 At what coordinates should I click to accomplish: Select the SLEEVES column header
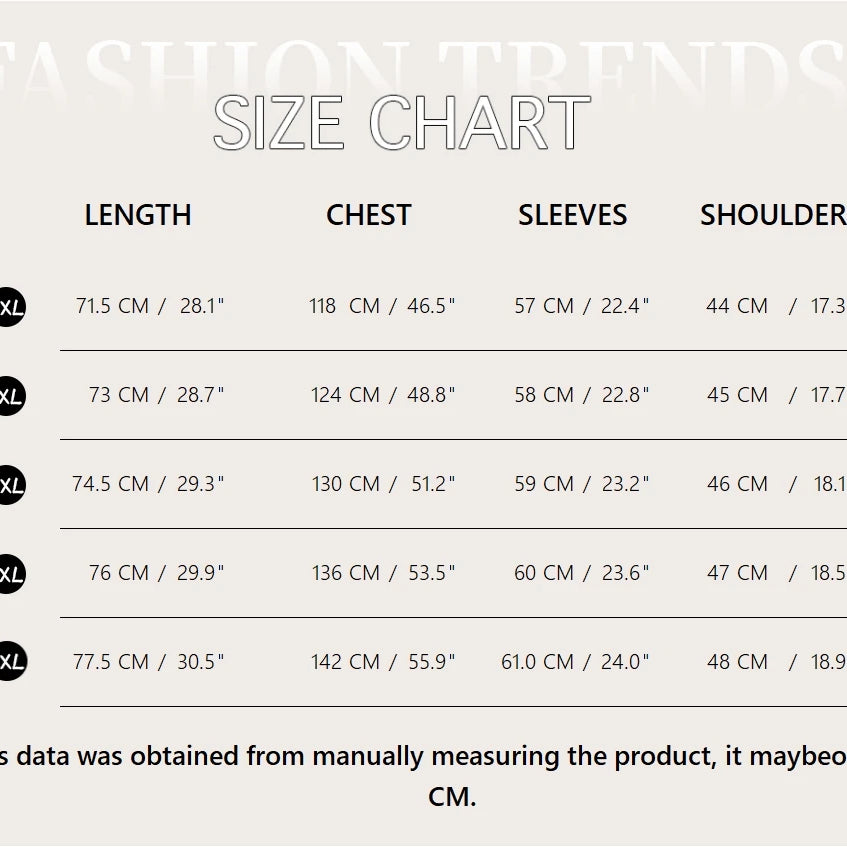(x=572, y=215)
